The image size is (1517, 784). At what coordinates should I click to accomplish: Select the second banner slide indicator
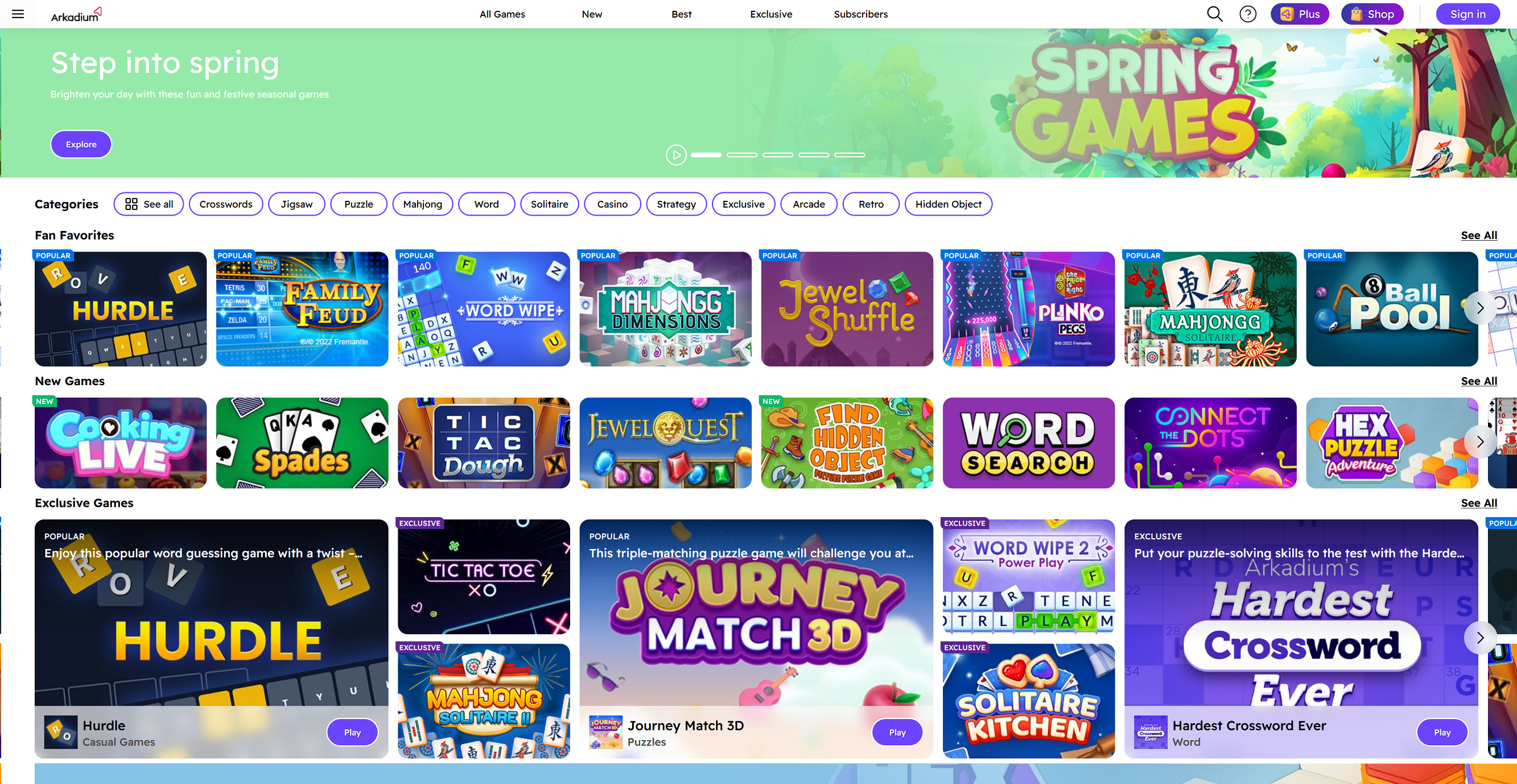[742, 155]
